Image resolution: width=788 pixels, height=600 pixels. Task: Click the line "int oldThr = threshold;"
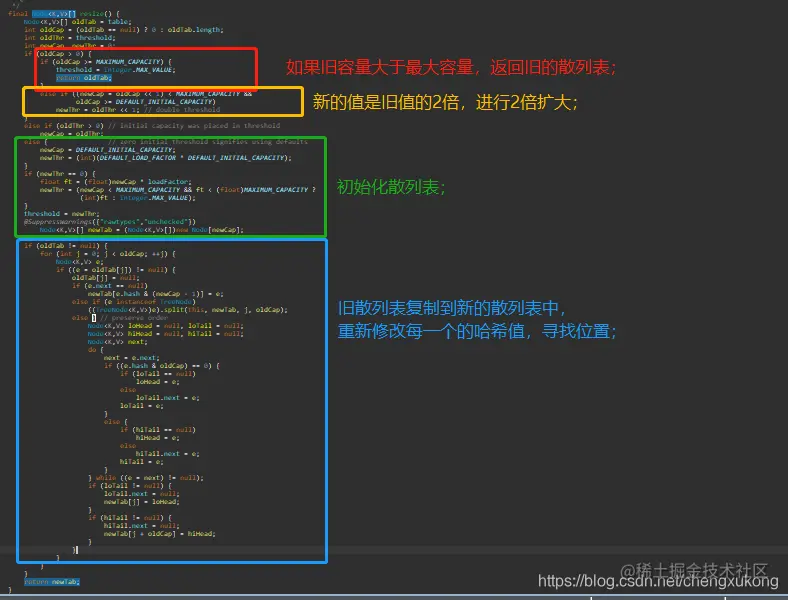[x=69, y=38]
